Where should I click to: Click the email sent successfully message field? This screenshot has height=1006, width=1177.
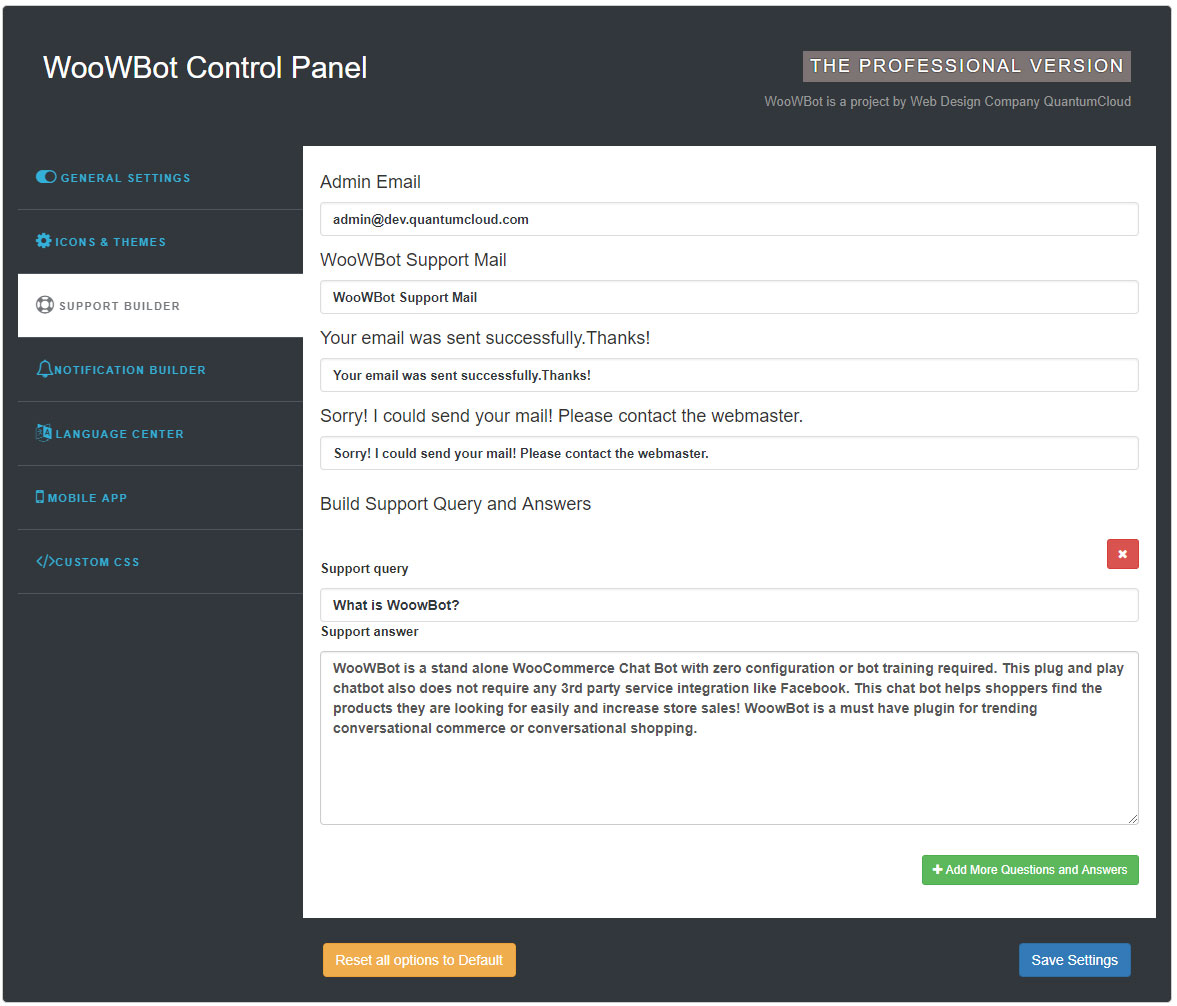(x=729, y=375)
